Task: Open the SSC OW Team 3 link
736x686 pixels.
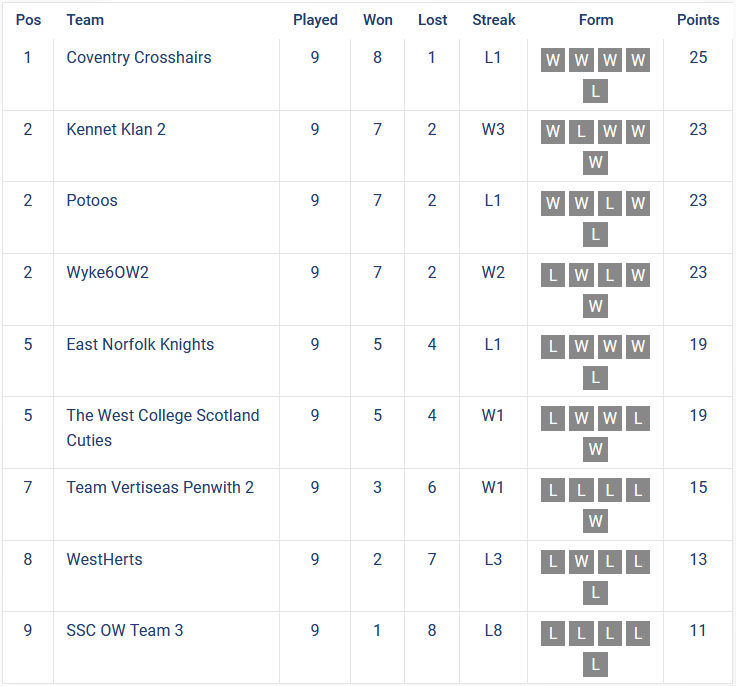Action: 125,630
